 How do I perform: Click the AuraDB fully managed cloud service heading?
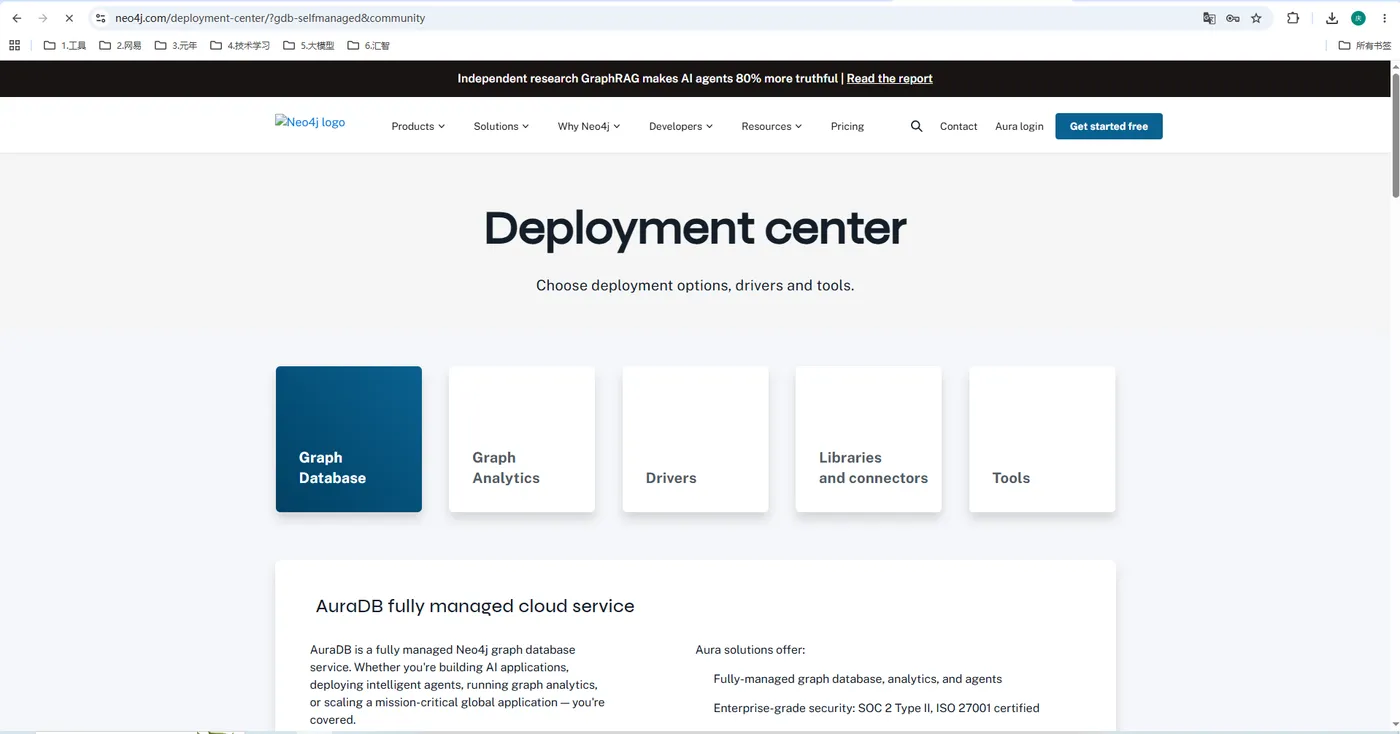(x=475, y=606)
